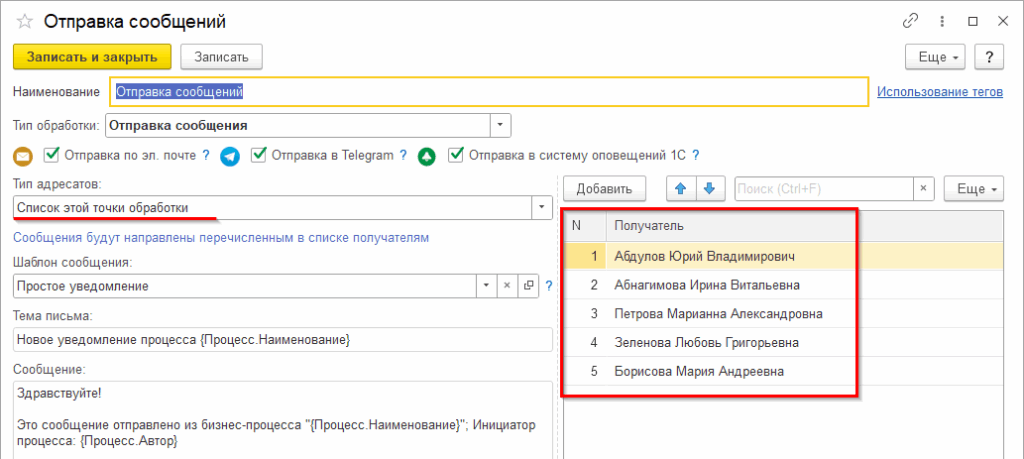Image resolution: width=1024 pixels, height=459 pixels.
Task: Clear the message template field
Action: pos(508,285)
